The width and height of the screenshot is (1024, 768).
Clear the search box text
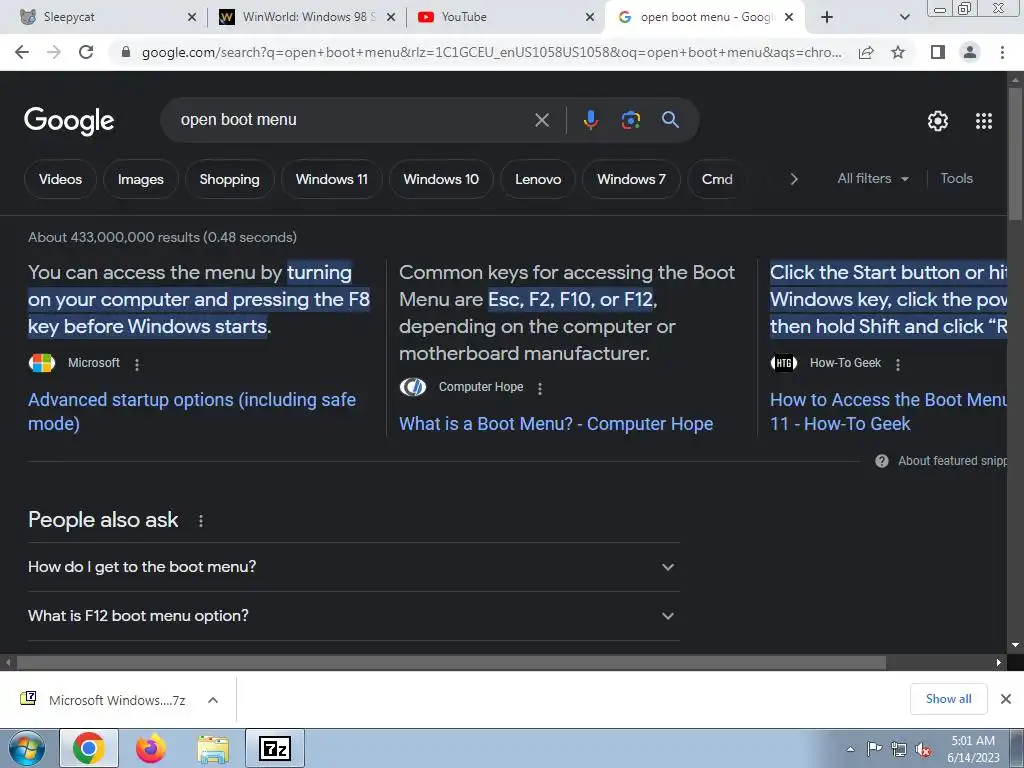(542, 120)
